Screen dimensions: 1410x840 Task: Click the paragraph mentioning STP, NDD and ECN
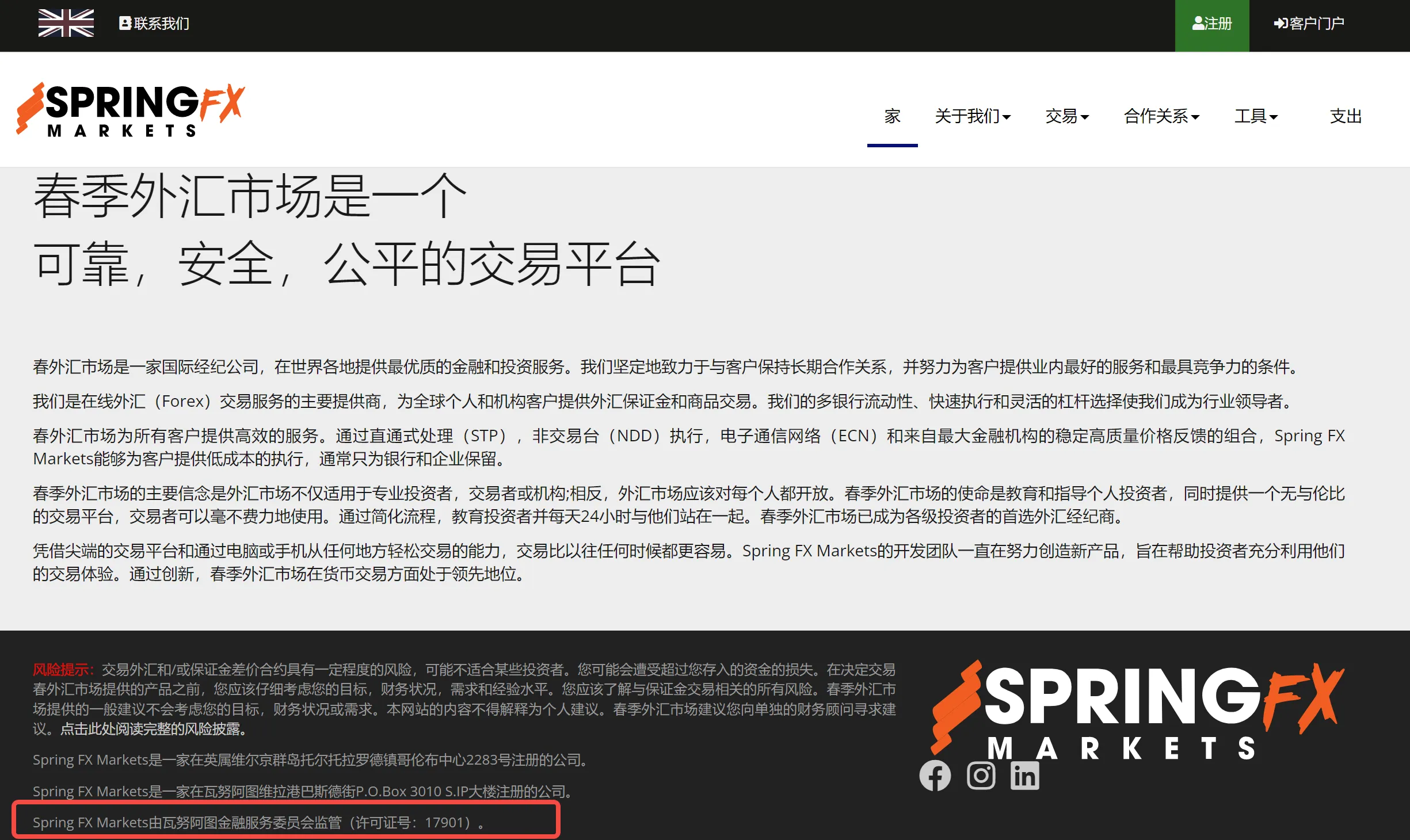[x=689, y=447]
